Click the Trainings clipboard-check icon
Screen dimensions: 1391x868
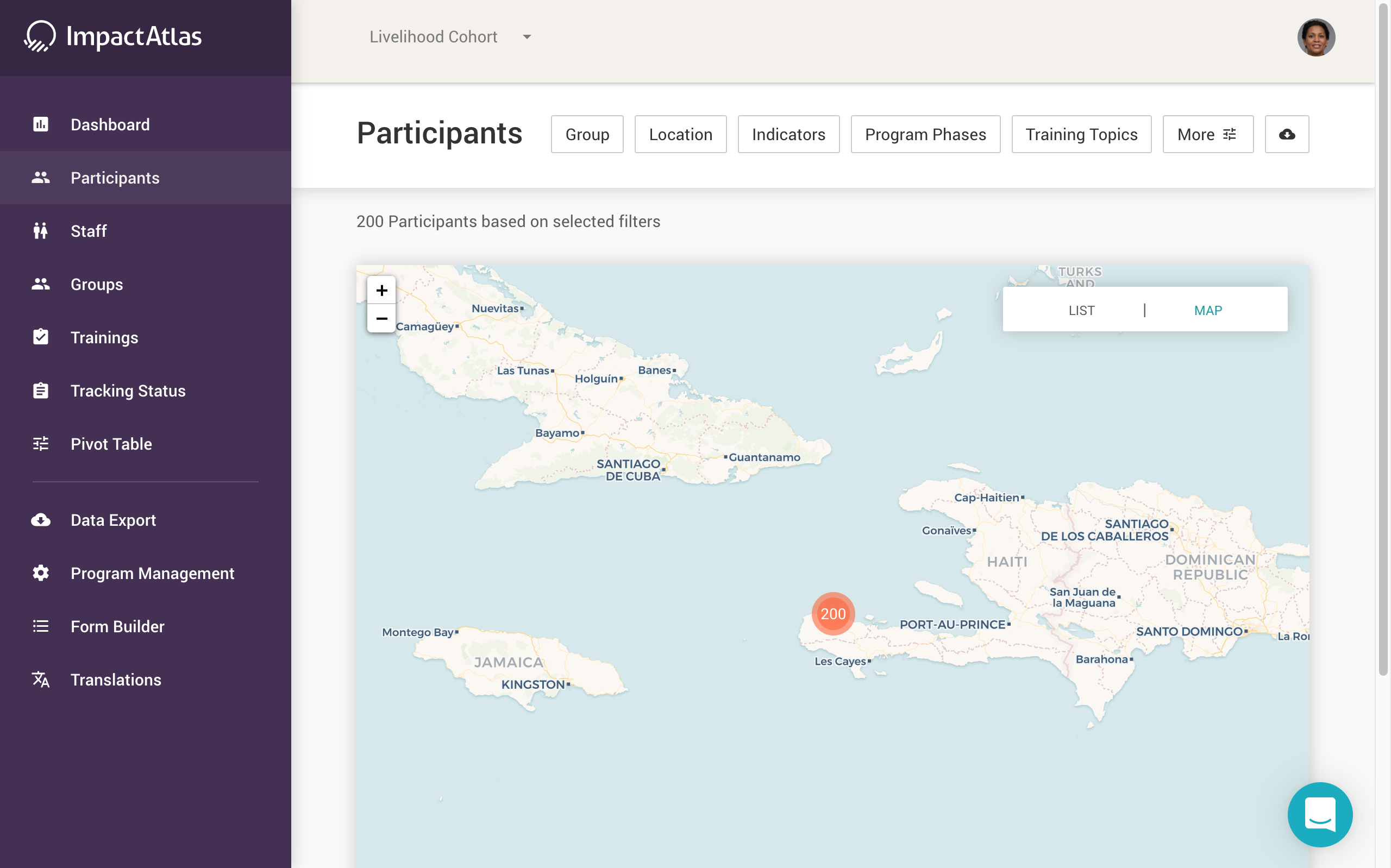click(x=41, y=337)
